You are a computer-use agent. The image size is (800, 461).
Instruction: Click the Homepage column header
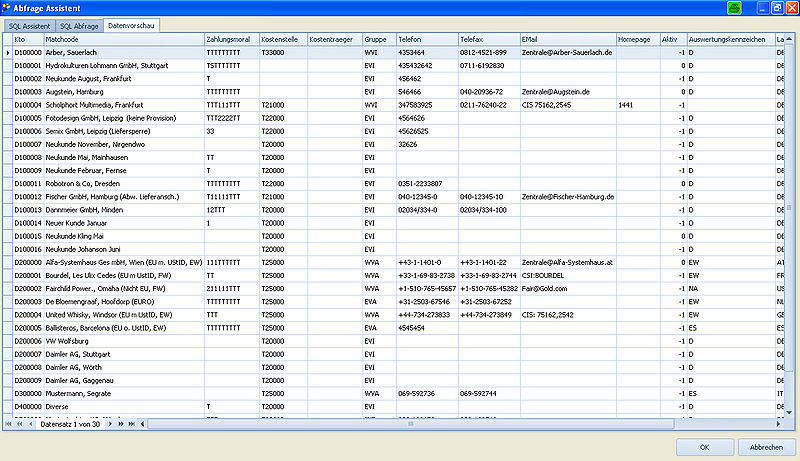point(638,39)
